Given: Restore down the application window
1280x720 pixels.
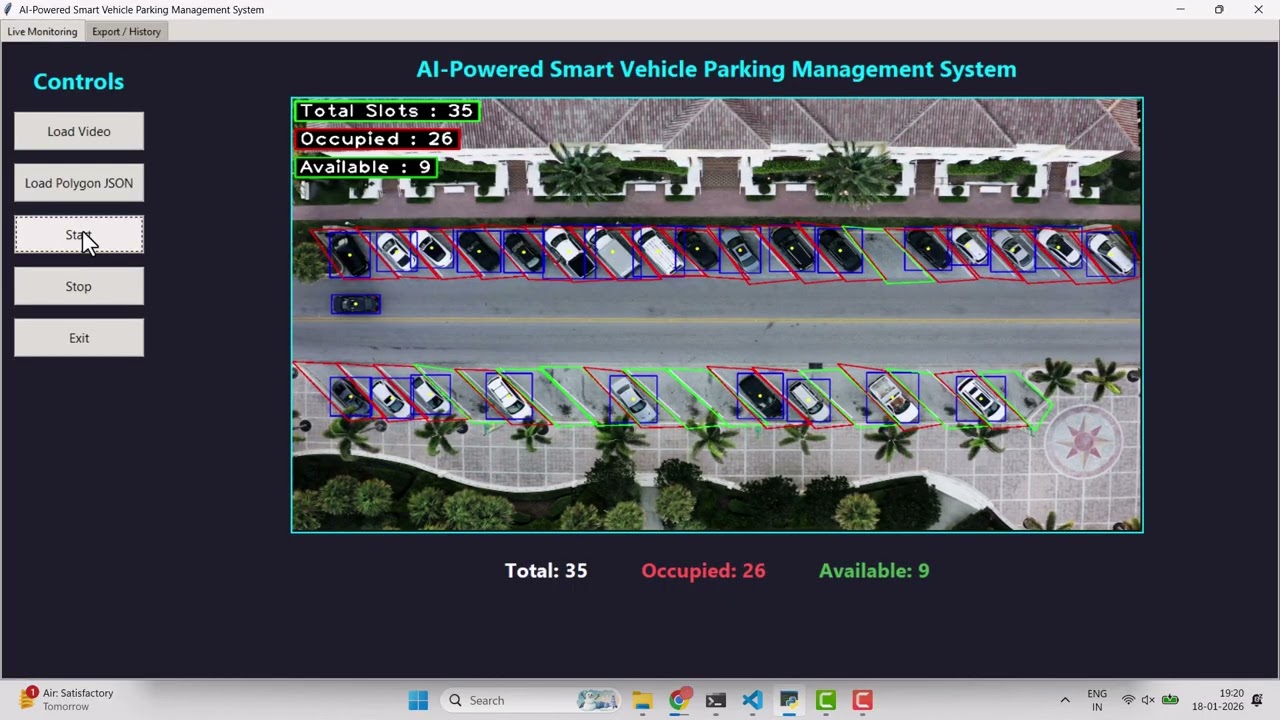Looking at the screenshot, I should [1219, 9].
